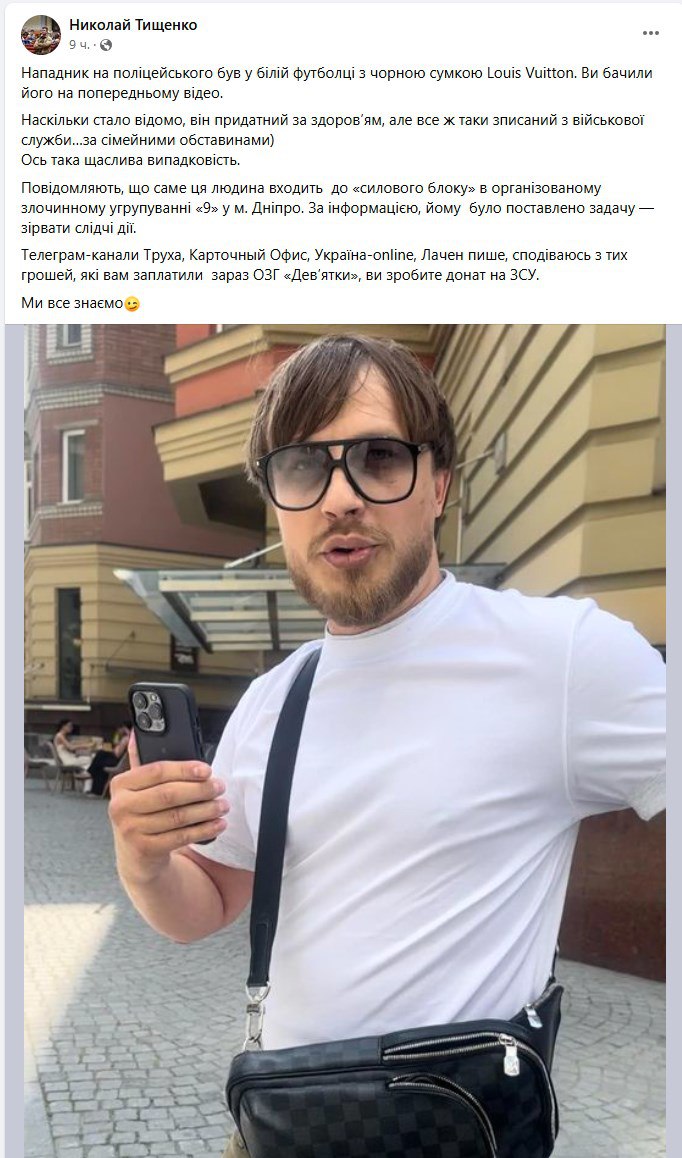Open Николай Тищенко profile avatar
The image size is (682, 1158).
click(41, 34)
